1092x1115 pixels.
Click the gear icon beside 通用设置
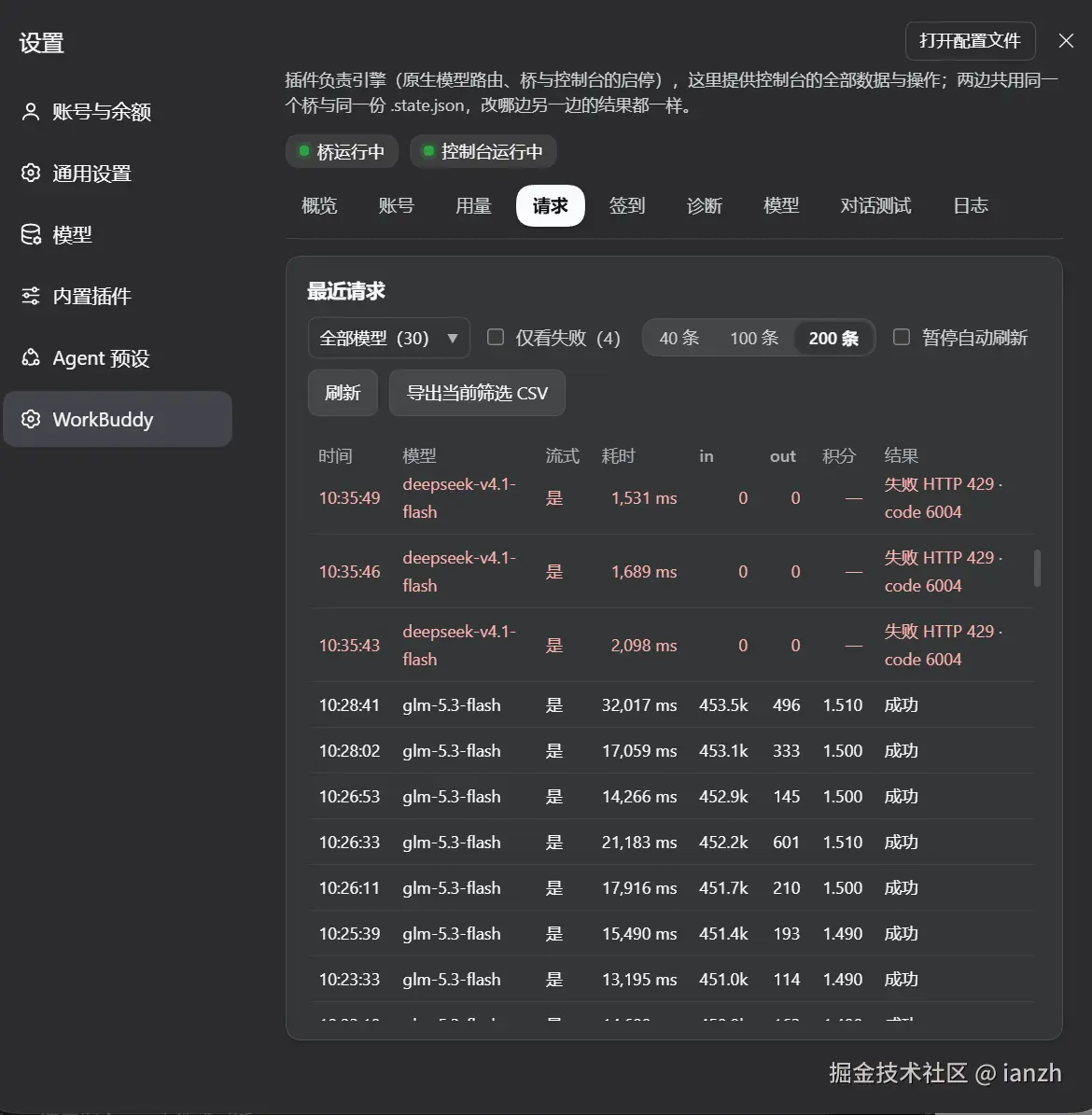point(31,173)
